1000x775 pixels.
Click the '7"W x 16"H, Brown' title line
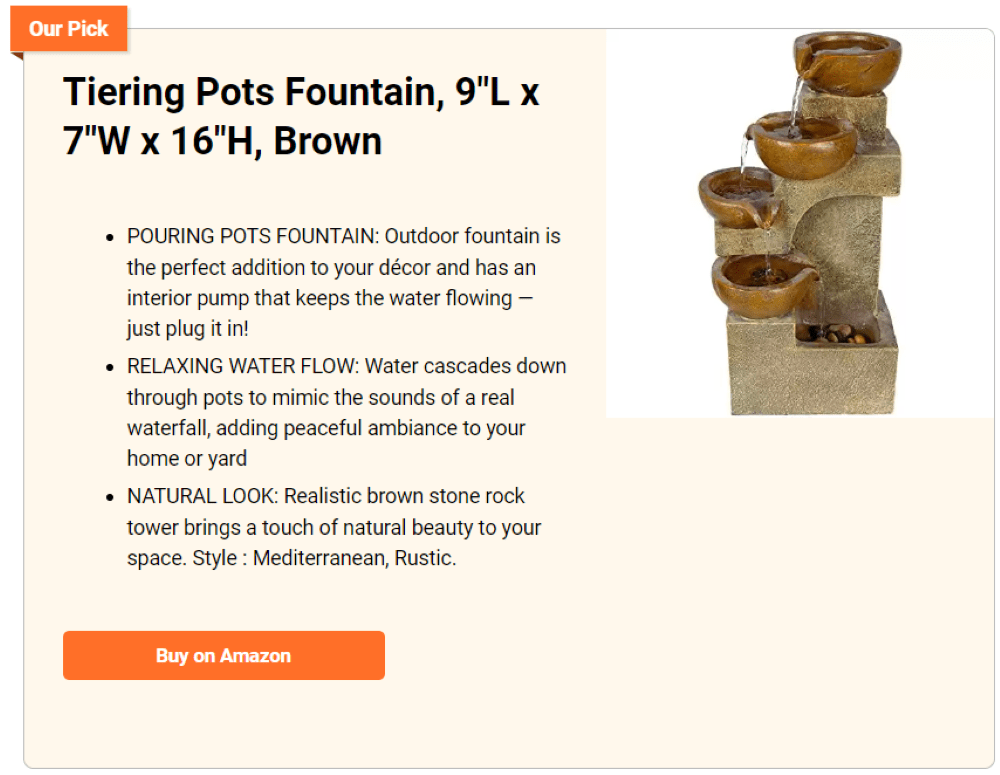(223, 141)
